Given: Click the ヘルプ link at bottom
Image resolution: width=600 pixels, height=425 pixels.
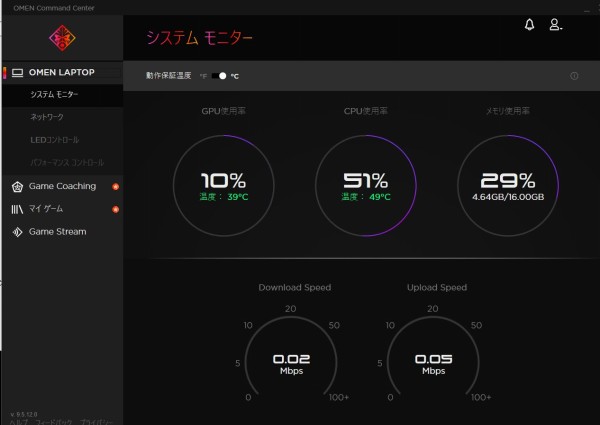Looking at the screenshot, I should (17, 421).
